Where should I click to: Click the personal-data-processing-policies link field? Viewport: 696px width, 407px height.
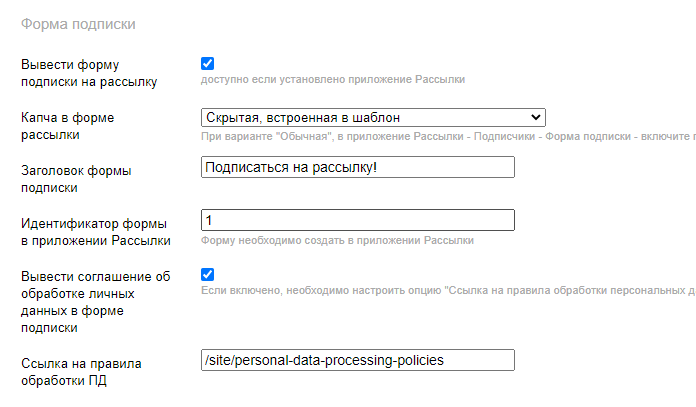pyautogui.click(x=357, y=360)
